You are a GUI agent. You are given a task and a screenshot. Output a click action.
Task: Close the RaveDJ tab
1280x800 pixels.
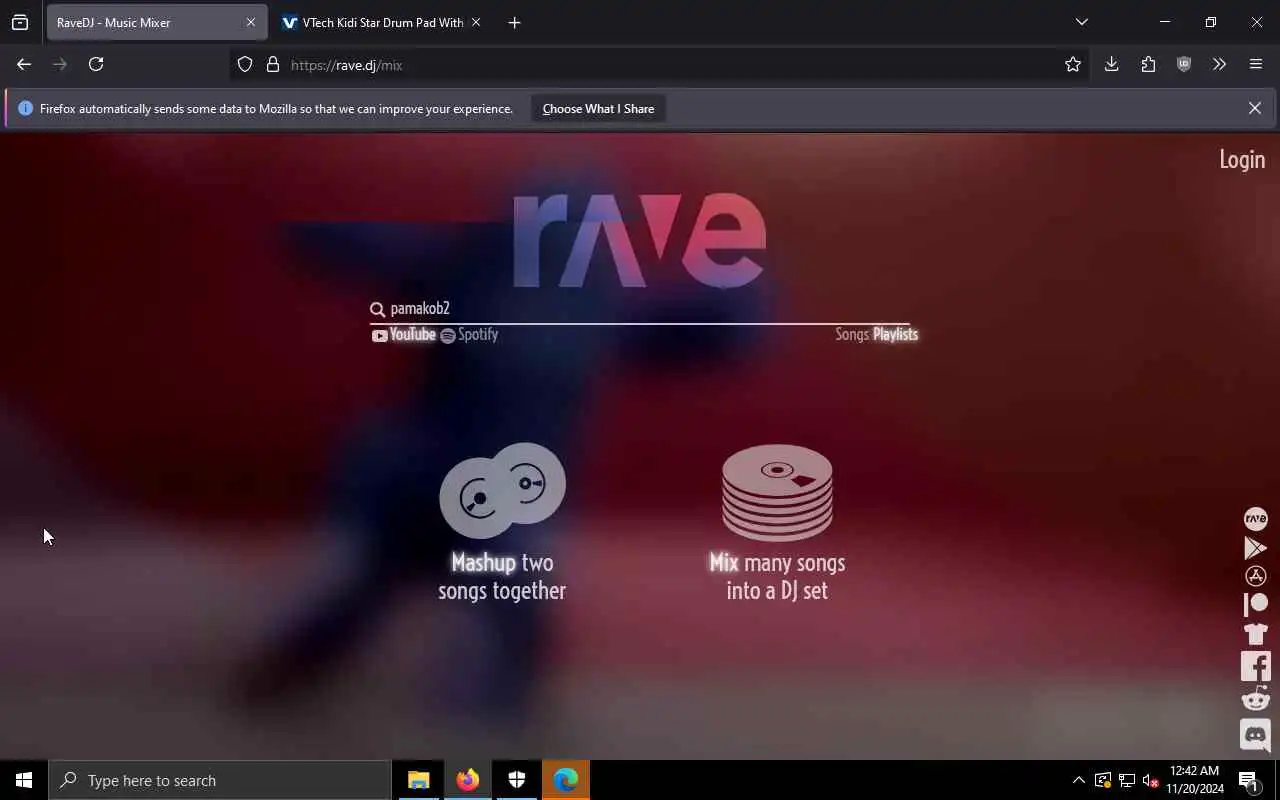[250, 22]
